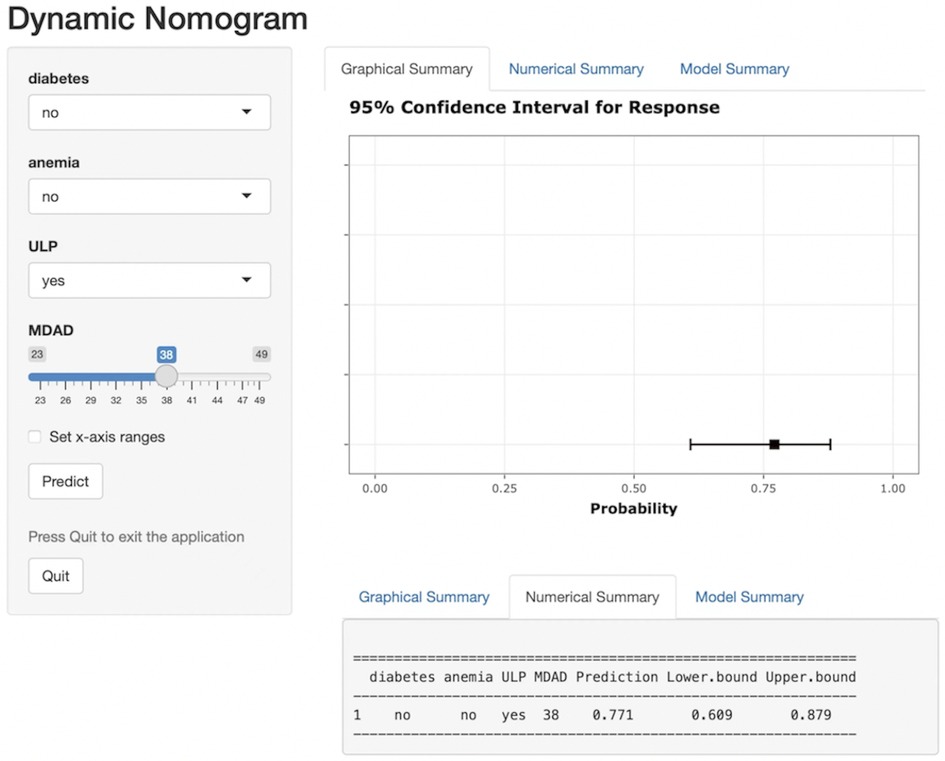Open the ULP dropdown showing yes
The height and width of the screenshot is (761, 945).
tap(149, 281)
